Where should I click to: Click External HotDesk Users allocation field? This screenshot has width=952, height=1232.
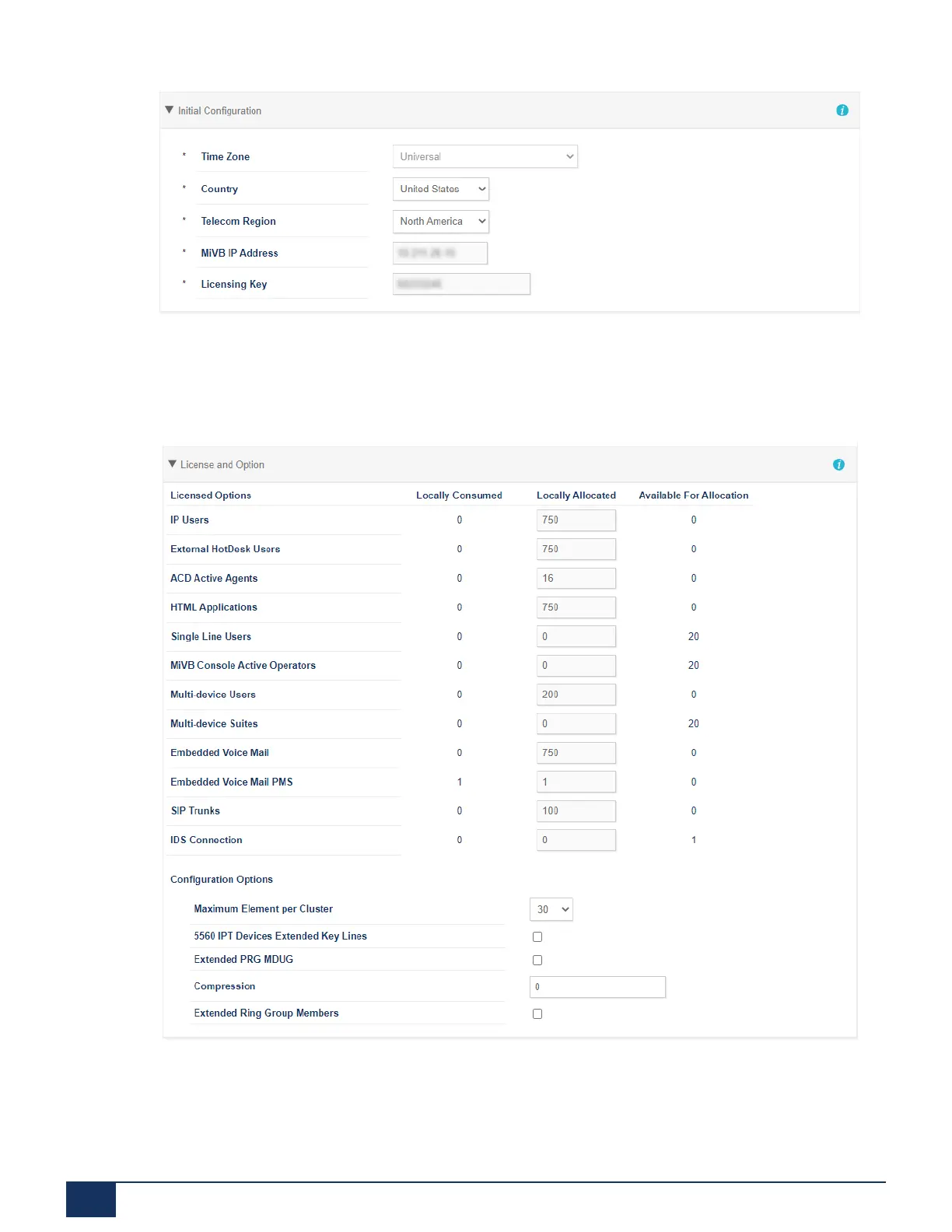576,549
